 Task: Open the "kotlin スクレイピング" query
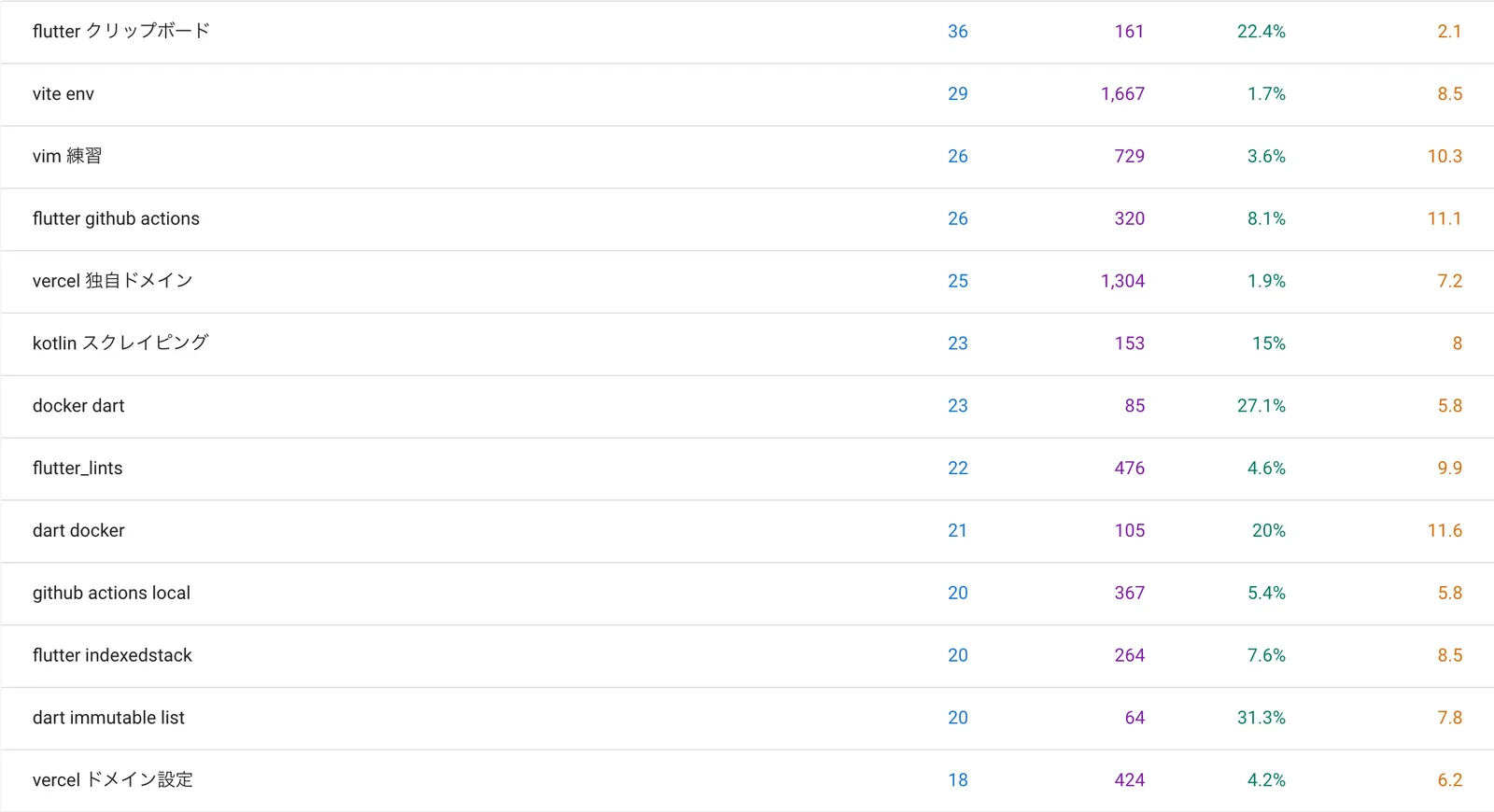pos(120,343)
